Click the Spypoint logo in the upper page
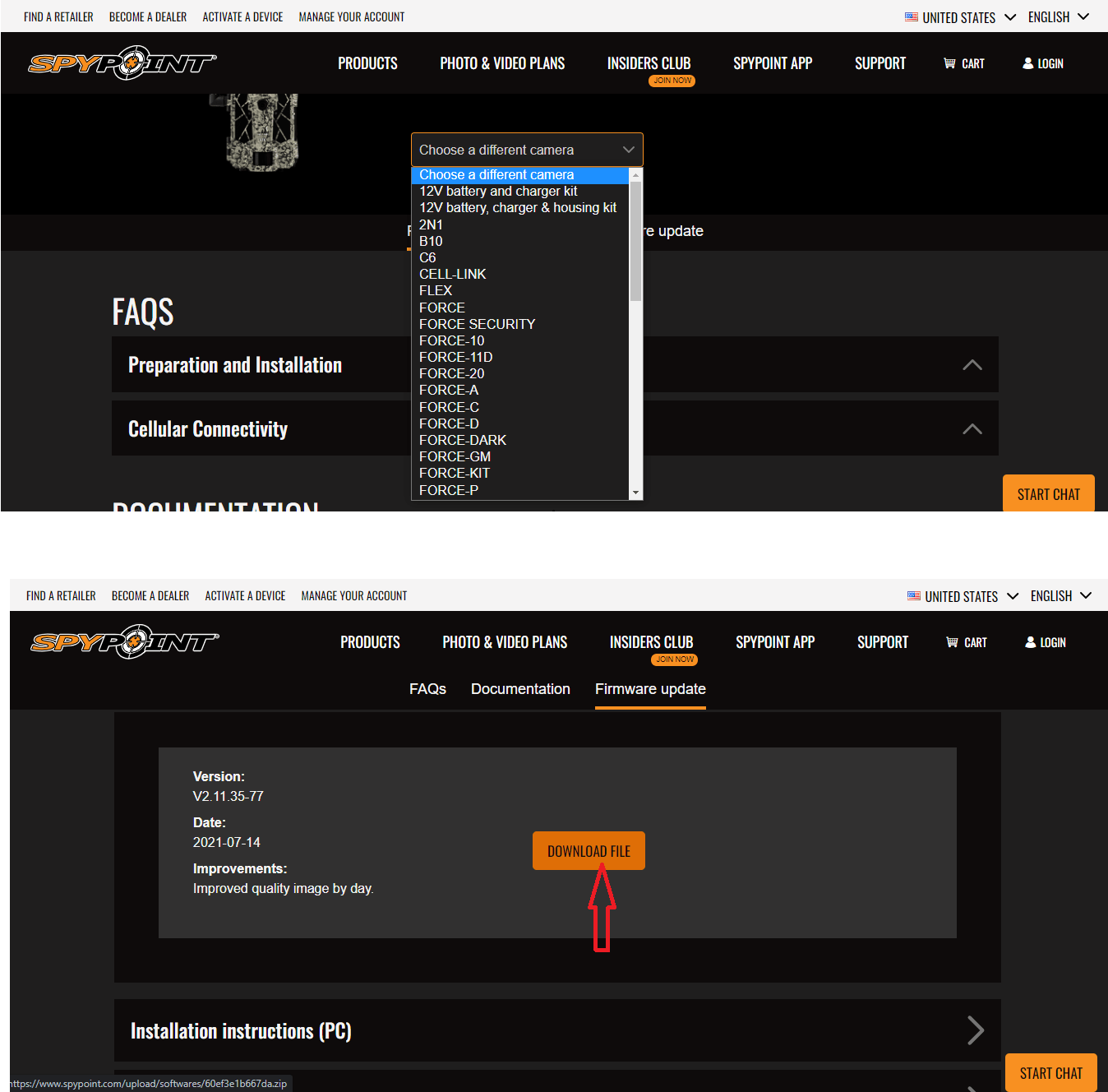Viewport: 1108px width, 1092px height. pyautogui.click(x=122, y=63)
